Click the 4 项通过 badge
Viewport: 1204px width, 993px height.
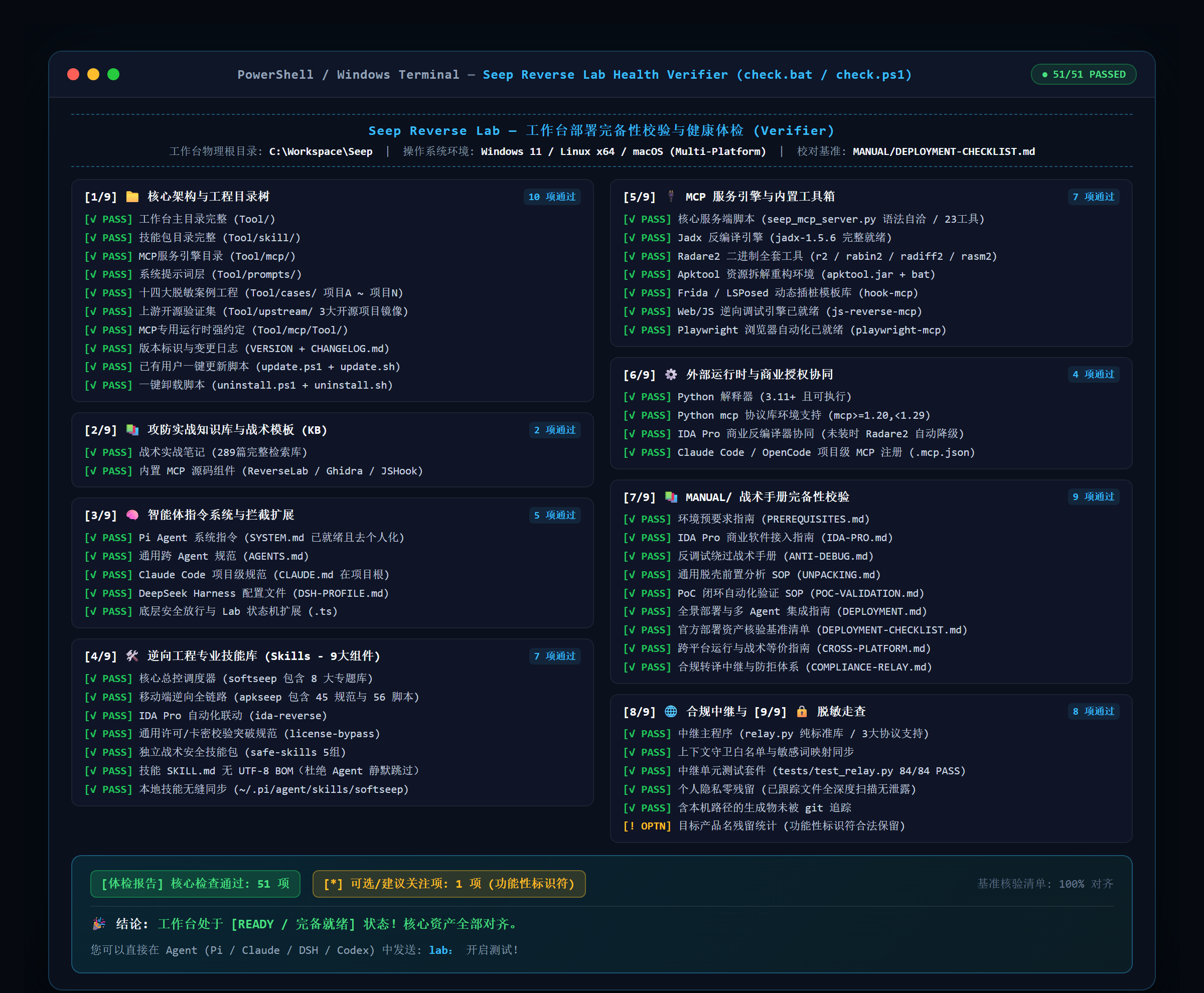tap(1094, 374)
